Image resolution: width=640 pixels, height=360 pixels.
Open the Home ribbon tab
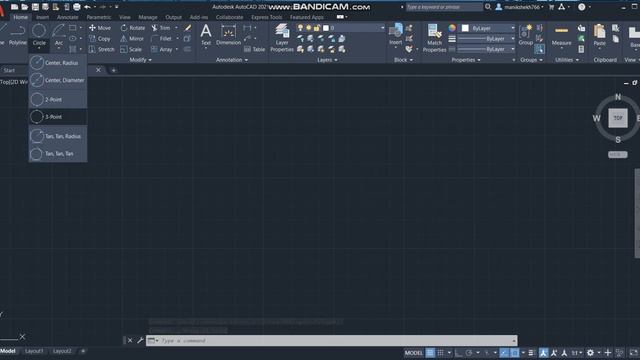pyautogui.click(x=20, y=17)
